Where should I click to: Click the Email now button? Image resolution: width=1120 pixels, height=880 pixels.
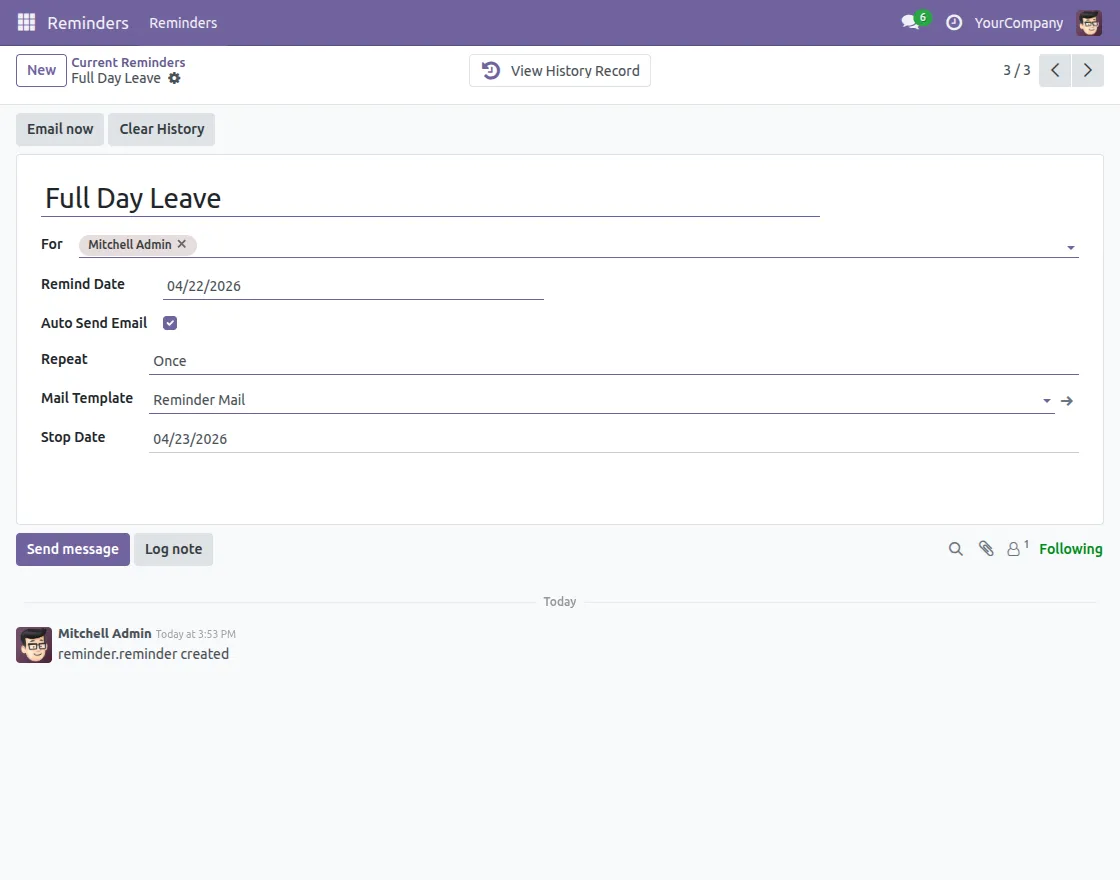[x=60, y=129]
